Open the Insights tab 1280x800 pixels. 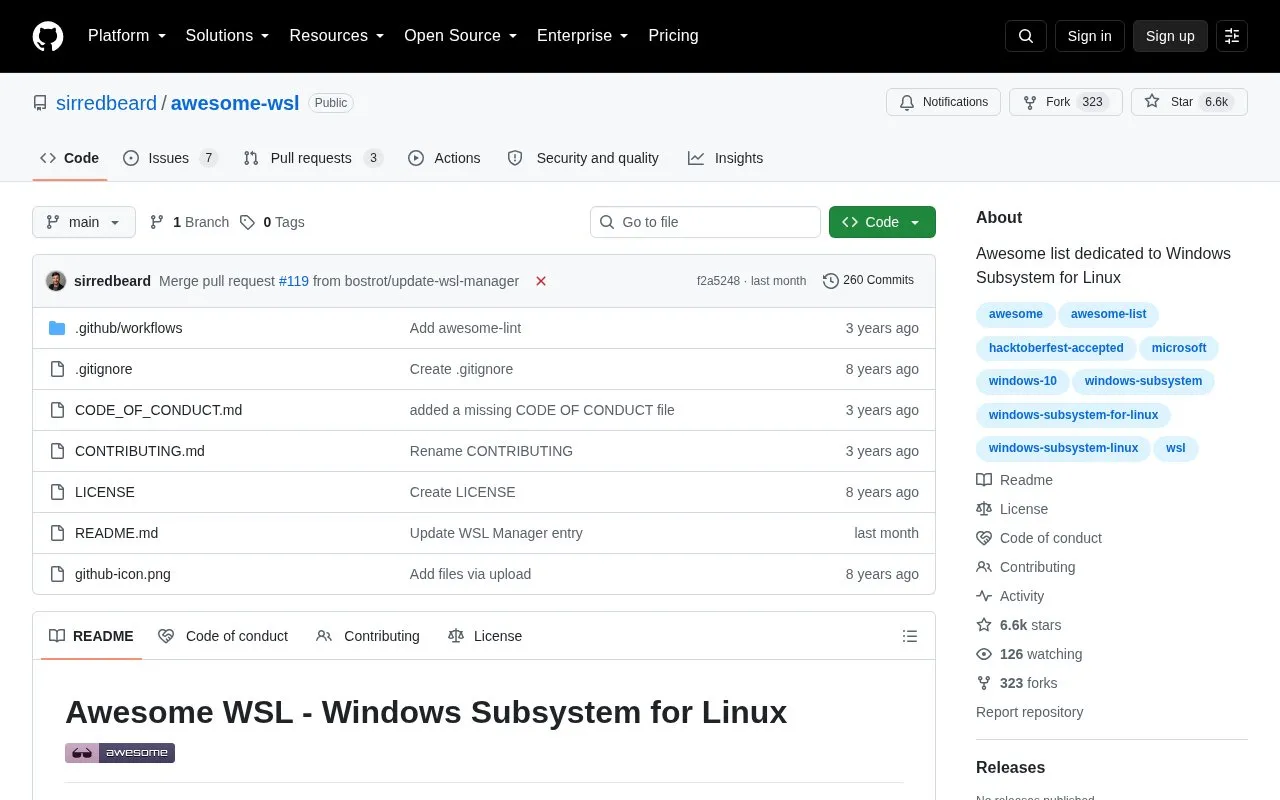pyautogui.click(x=726, y=158)
